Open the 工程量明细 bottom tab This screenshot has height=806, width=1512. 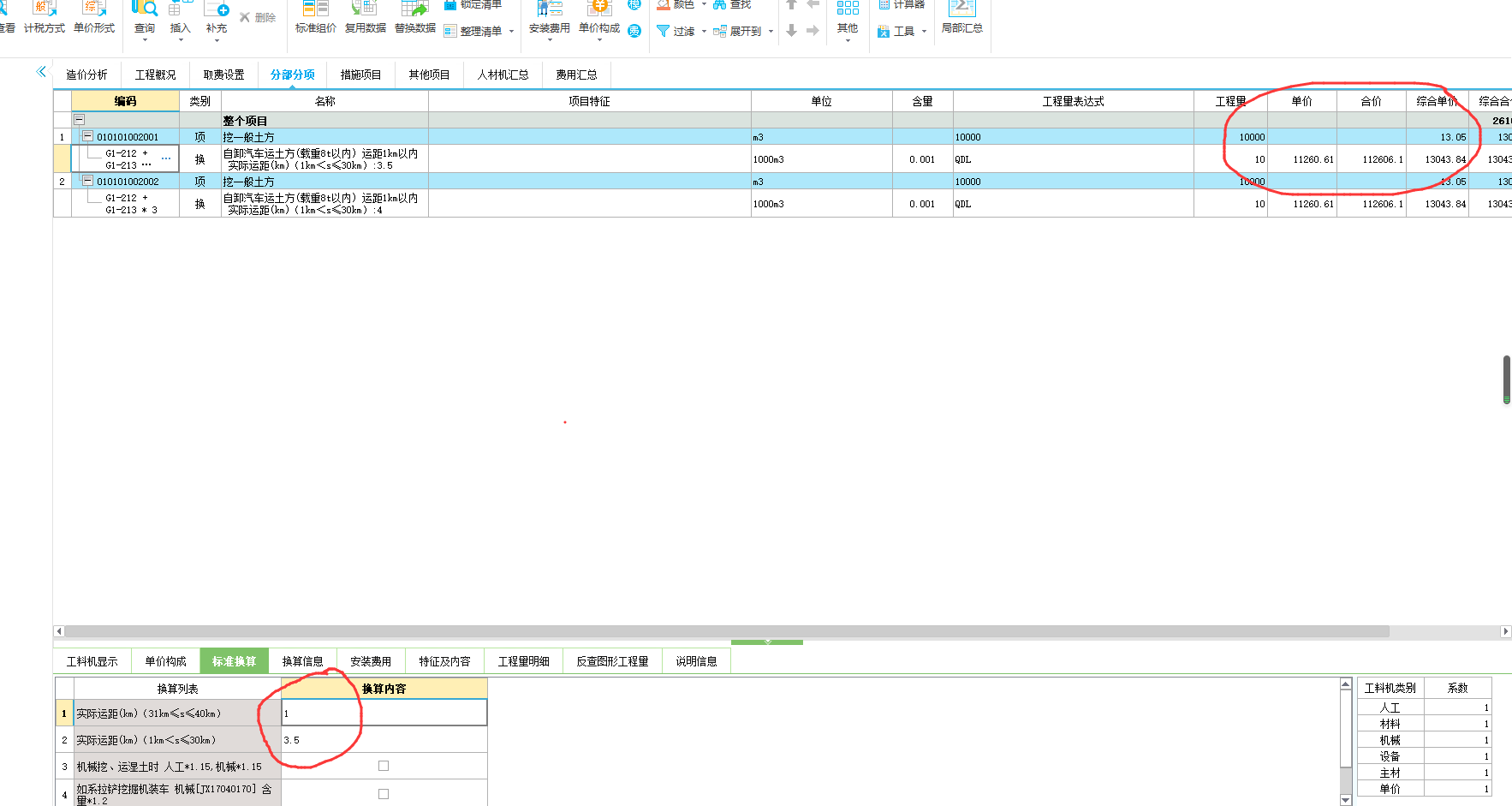coord(523,661)
